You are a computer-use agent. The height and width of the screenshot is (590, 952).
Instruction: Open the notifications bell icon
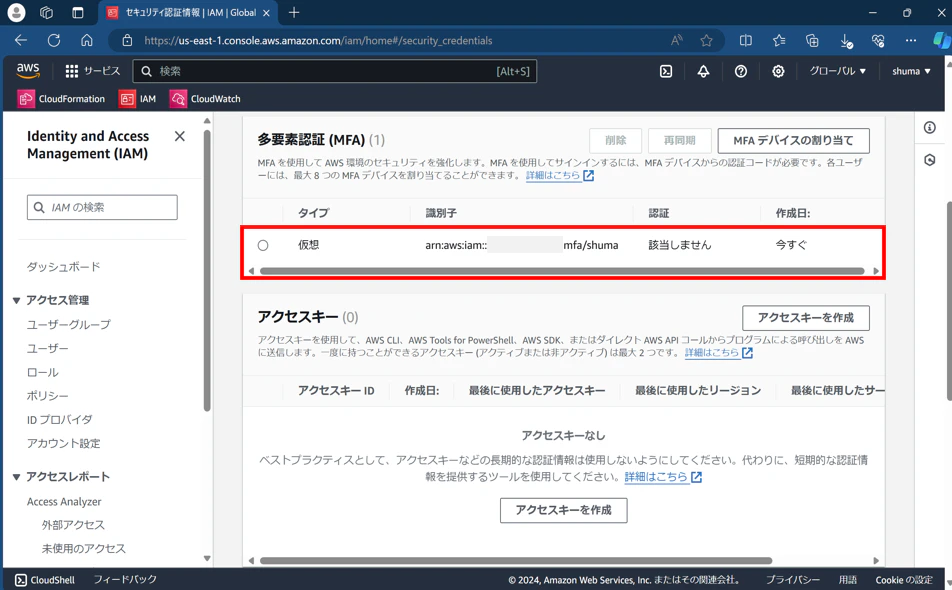pyautogui.click(x=703, y=72)
